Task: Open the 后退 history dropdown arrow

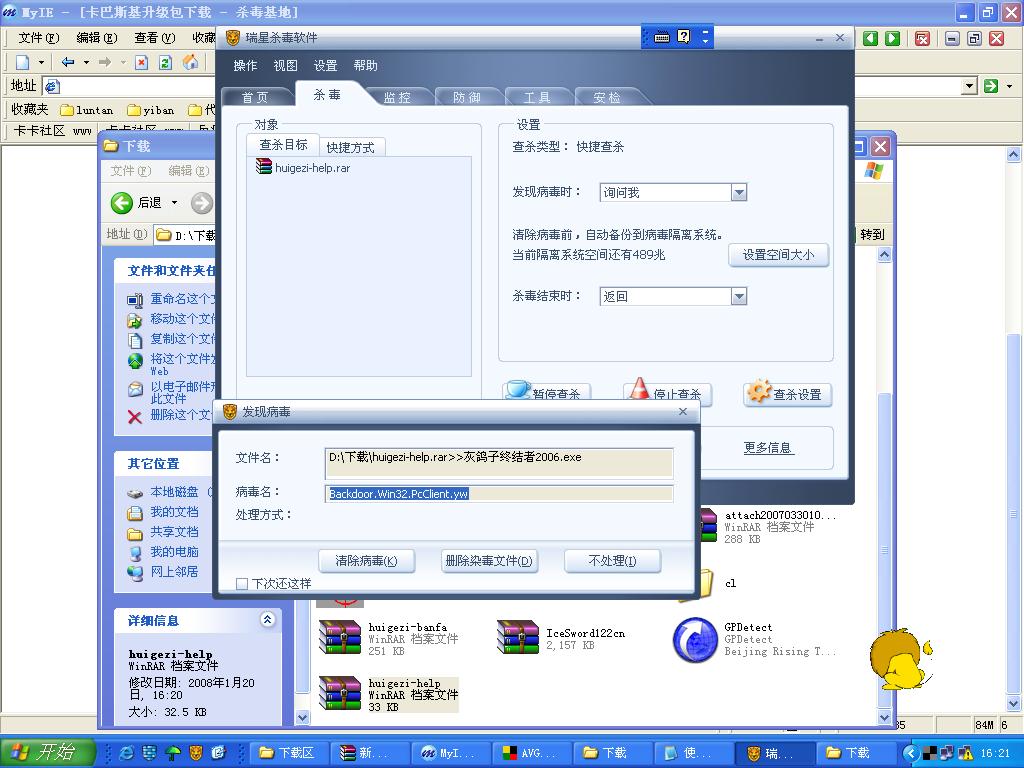Action: point(174,203)
